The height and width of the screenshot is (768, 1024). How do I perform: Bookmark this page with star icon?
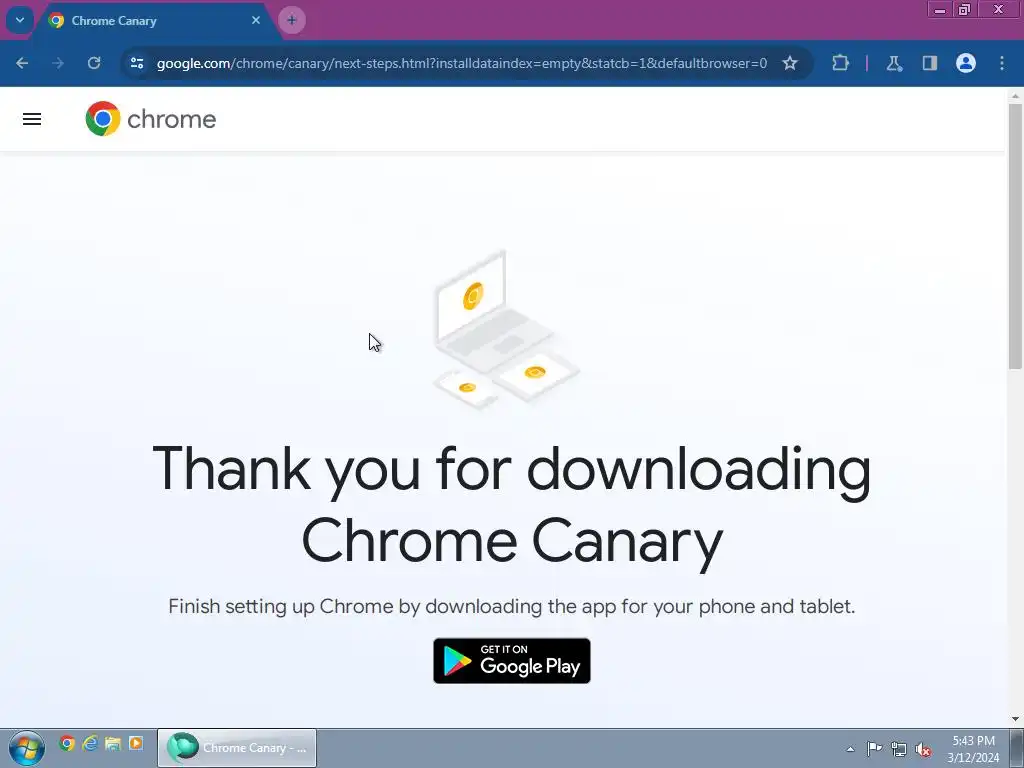tap(790, 63)
